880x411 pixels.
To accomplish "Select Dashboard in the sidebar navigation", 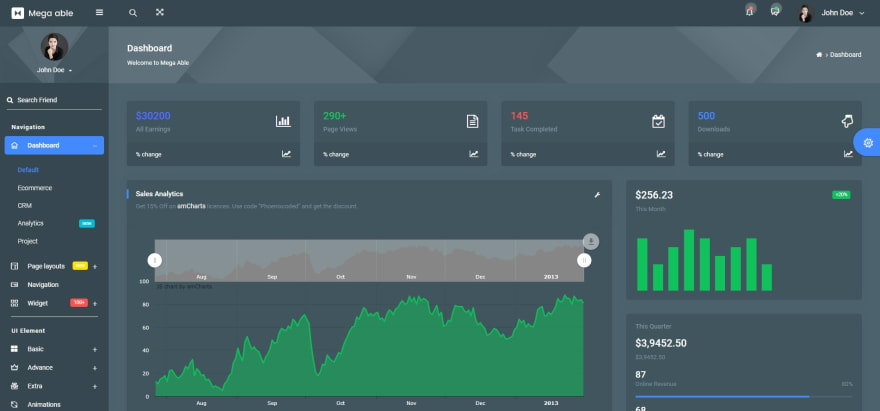I will tap(54, 145).
